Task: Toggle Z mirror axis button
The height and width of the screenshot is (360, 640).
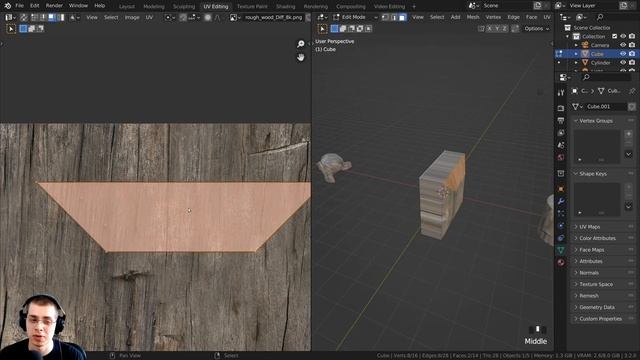Action: click(505, 29)
